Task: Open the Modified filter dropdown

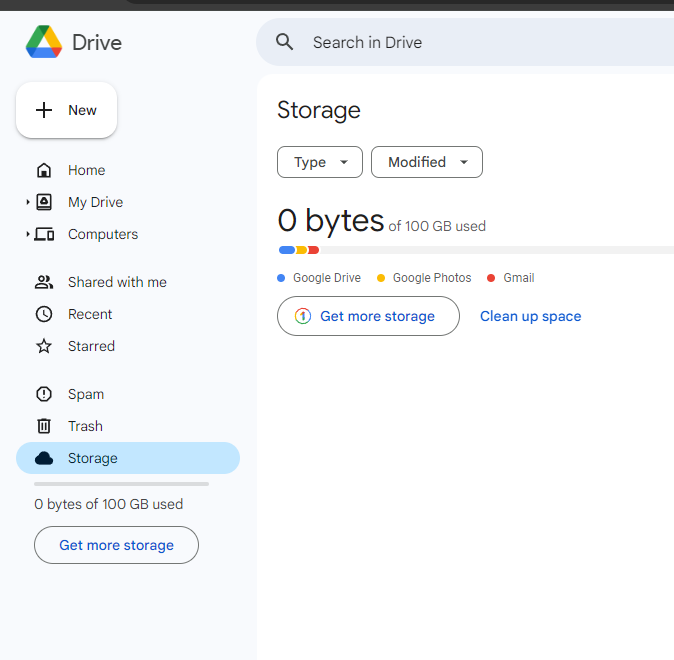Action: [427, 162]
